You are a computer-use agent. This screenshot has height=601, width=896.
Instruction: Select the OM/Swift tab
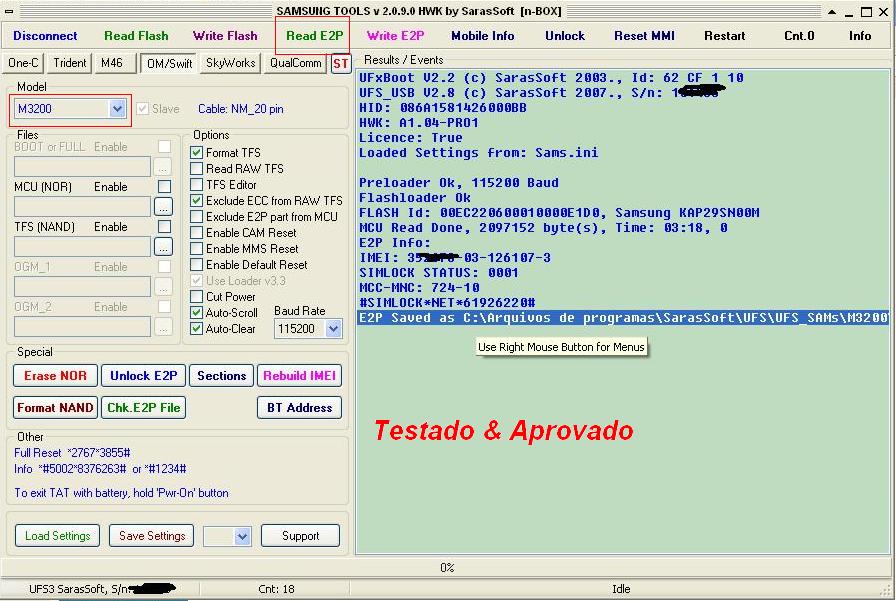click(170, 63)
